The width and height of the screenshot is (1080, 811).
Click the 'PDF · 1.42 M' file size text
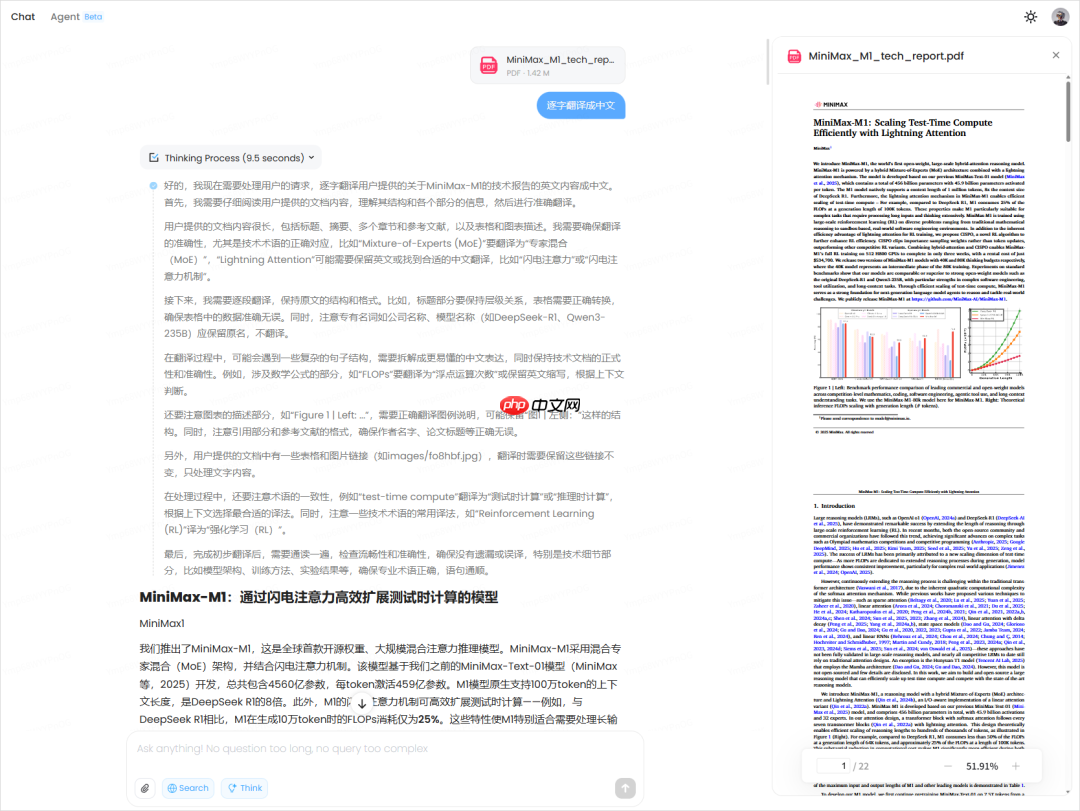point(528,73)
